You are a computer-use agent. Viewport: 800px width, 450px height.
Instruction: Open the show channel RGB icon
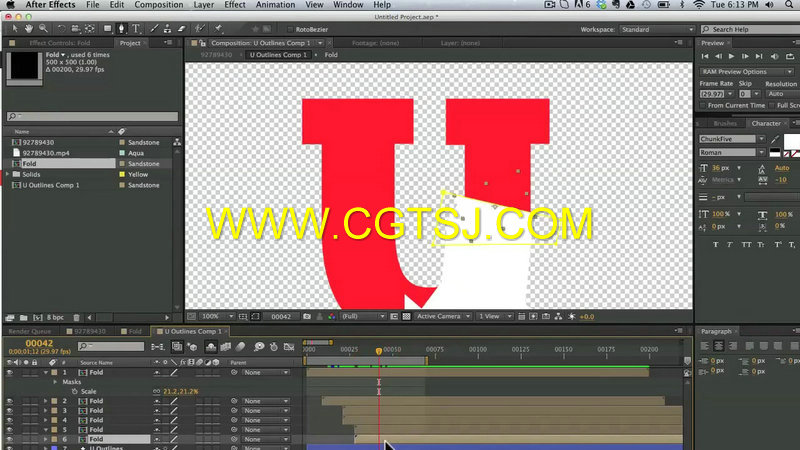[332, 316]
